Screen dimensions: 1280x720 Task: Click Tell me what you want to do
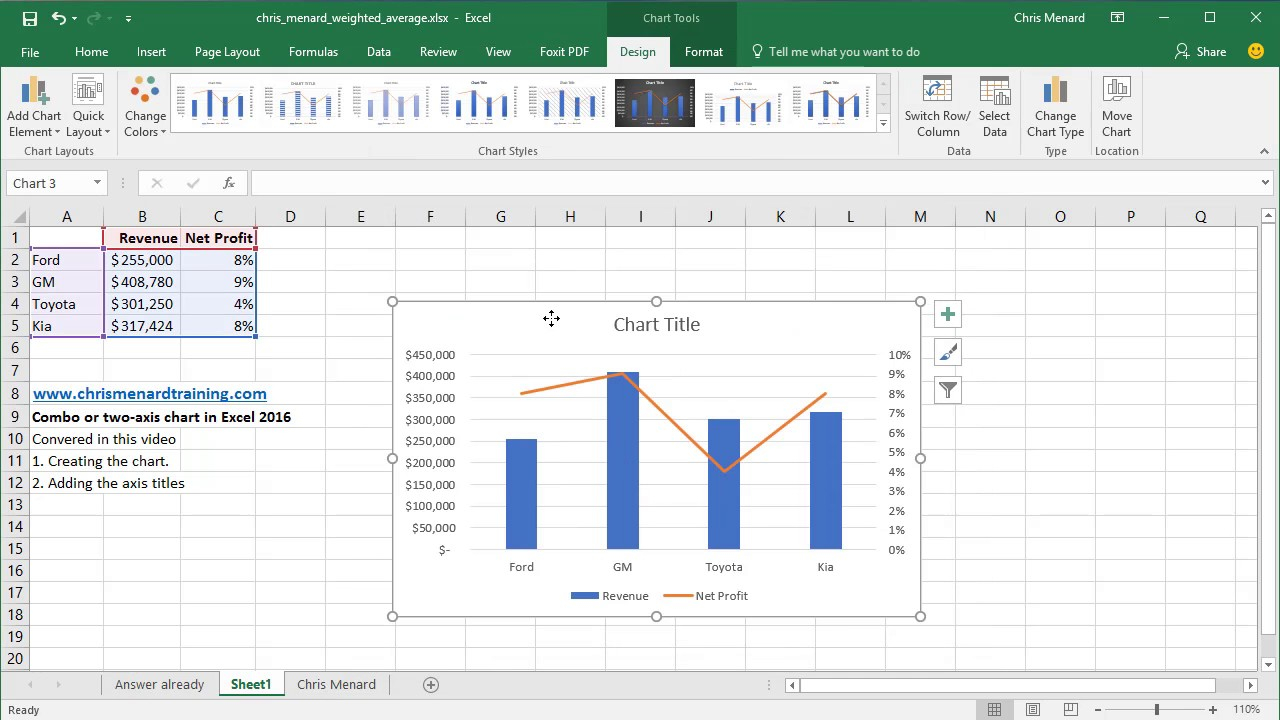[x=844, y=51]
